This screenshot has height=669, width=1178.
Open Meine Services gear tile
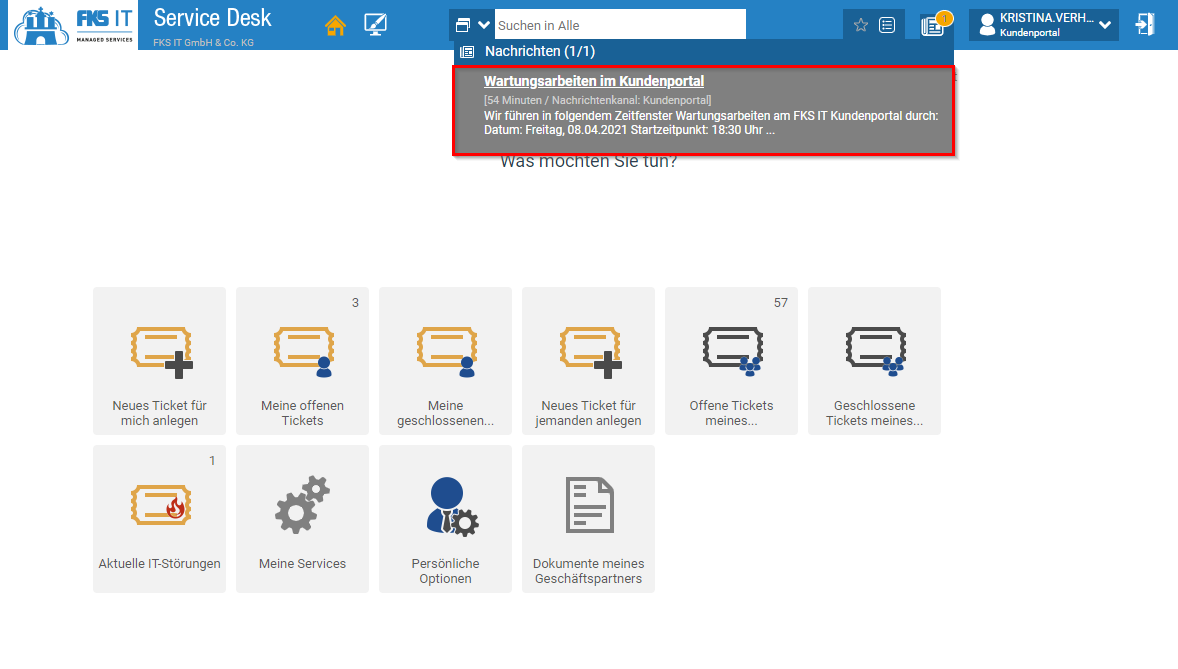(x=302, y=518)
